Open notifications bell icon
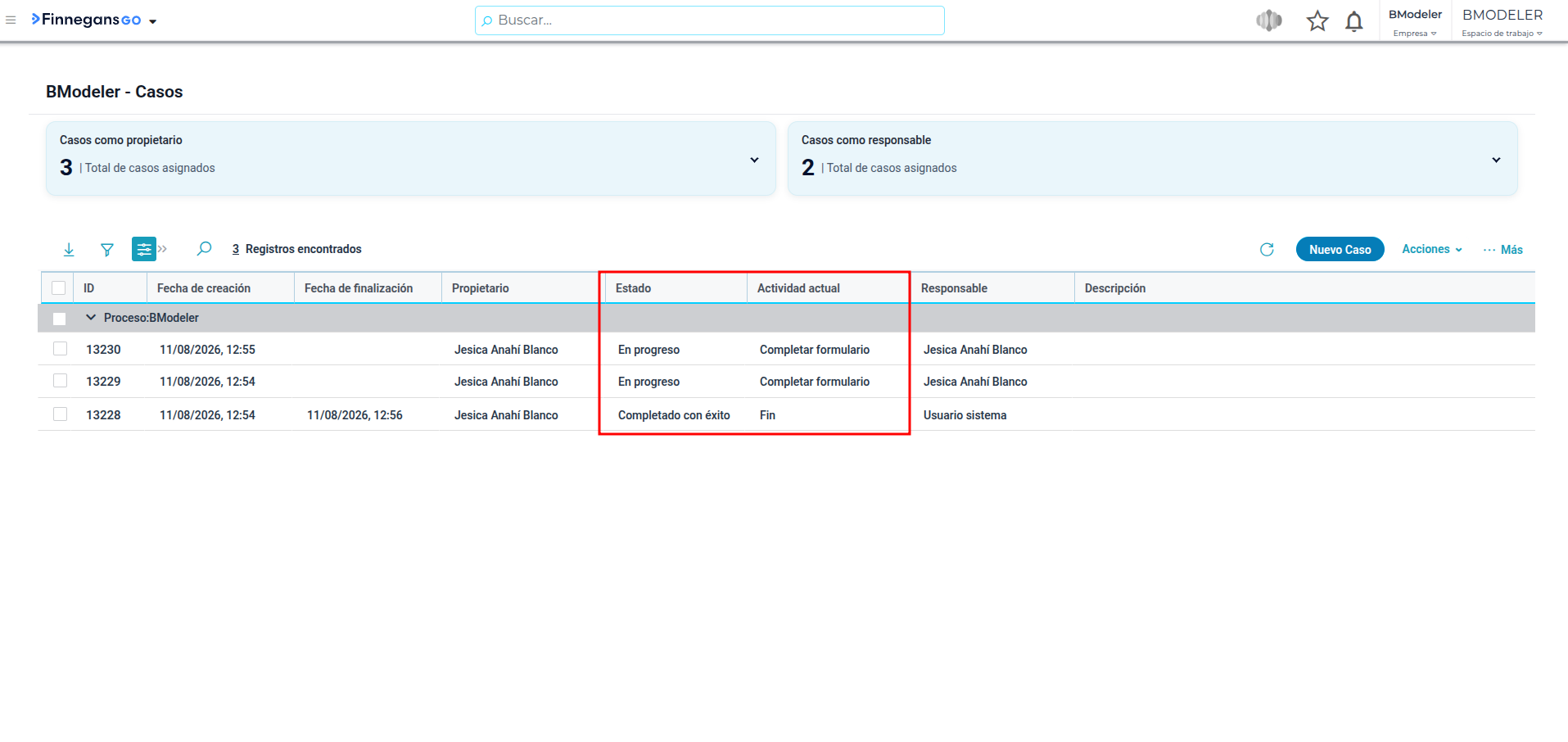 click(1354, 21)
